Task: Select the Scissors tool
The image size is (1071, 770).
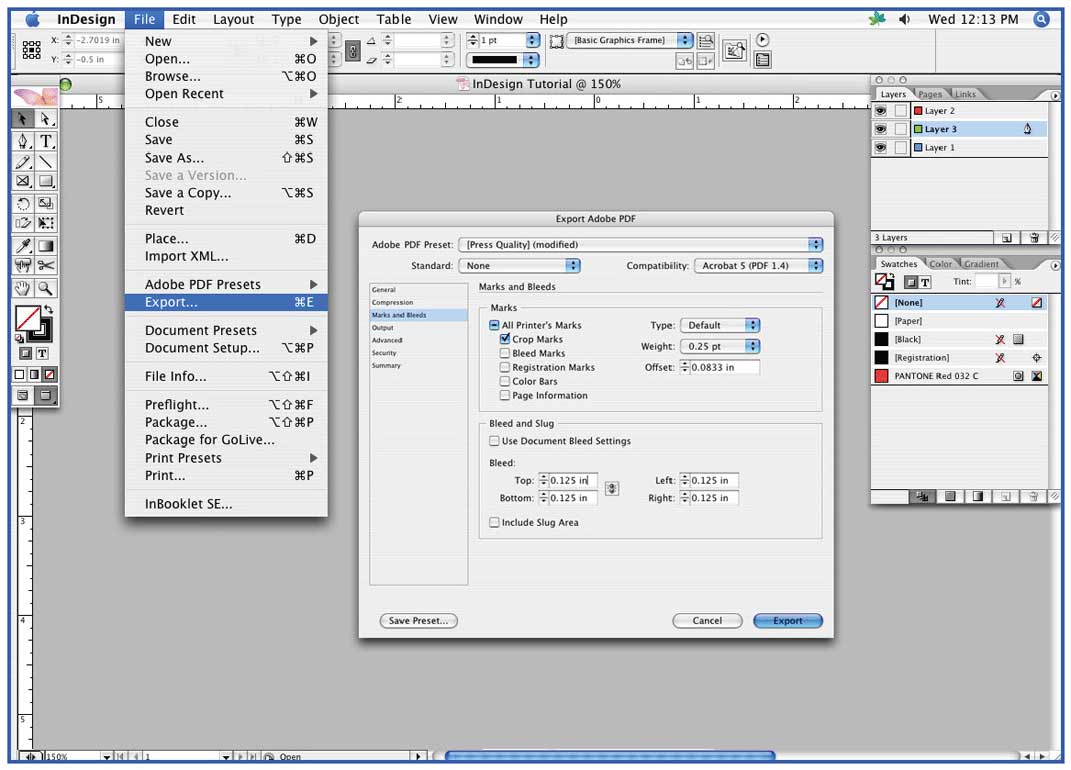Action: pyautogui.click(x=46, y=265)
